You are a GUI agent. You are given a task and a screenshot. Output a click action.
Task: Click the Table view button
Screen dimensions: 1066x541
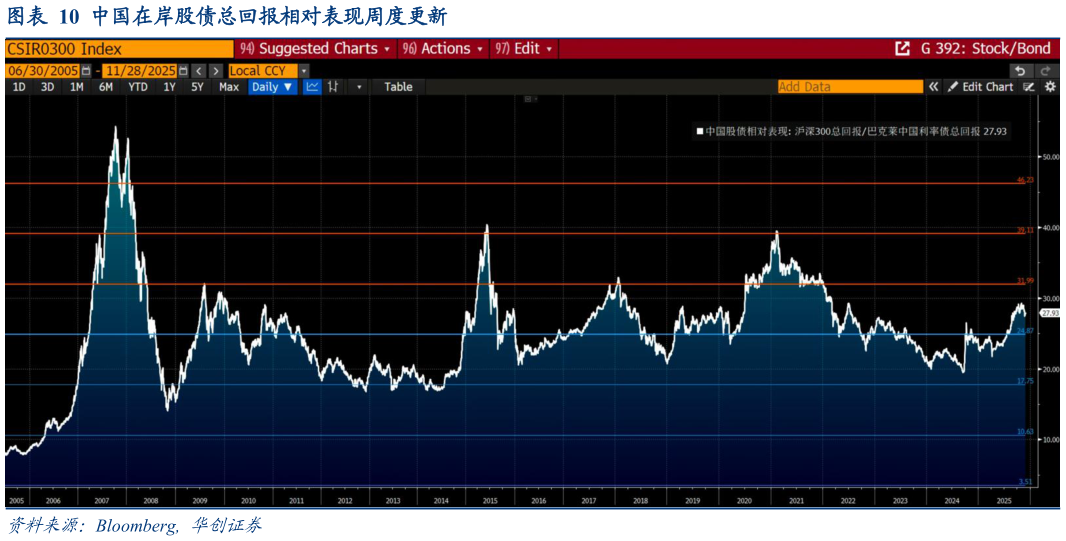tap(398, 87)
